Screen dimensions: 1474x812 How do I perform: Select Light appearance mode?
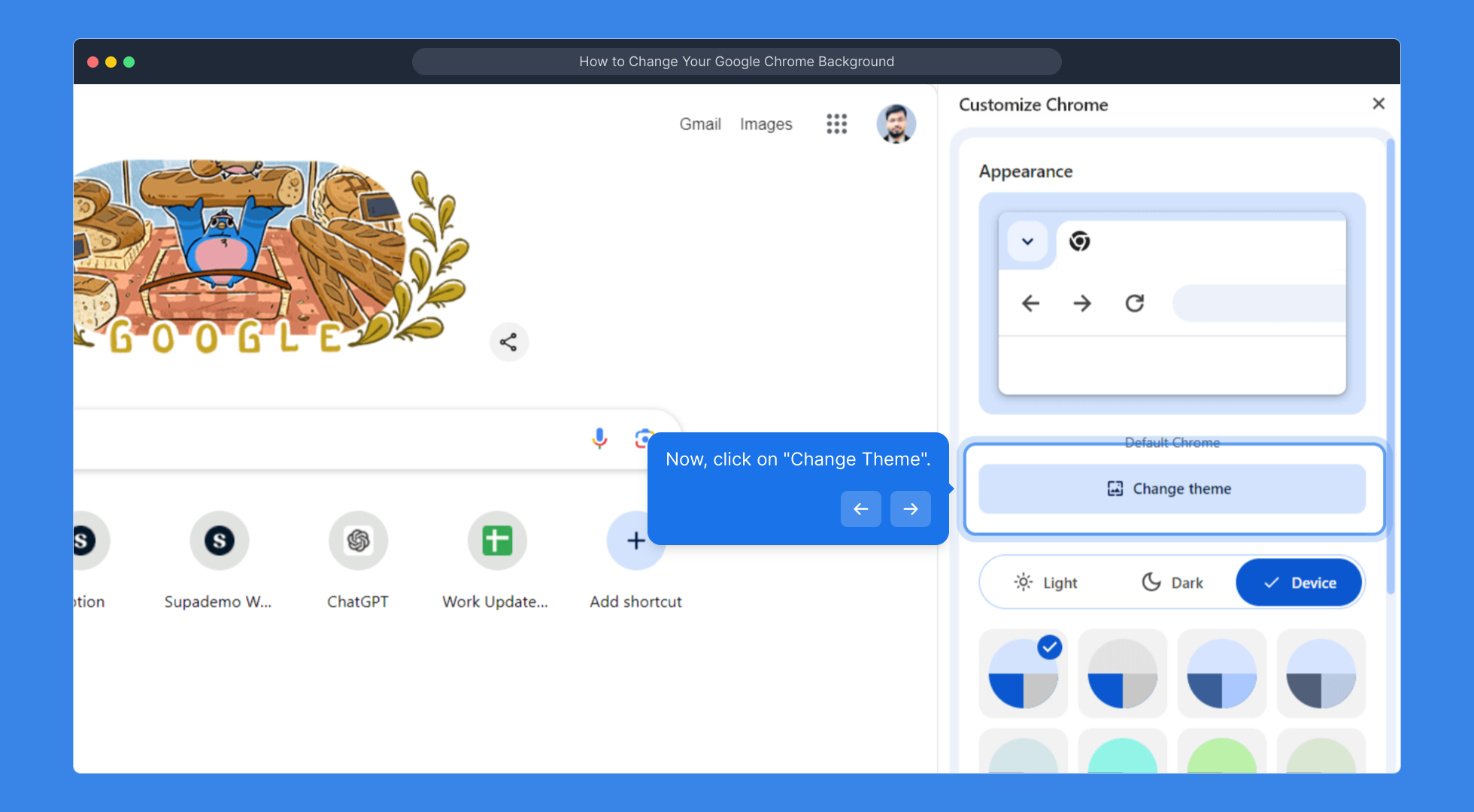click(x=1046, y=583)
